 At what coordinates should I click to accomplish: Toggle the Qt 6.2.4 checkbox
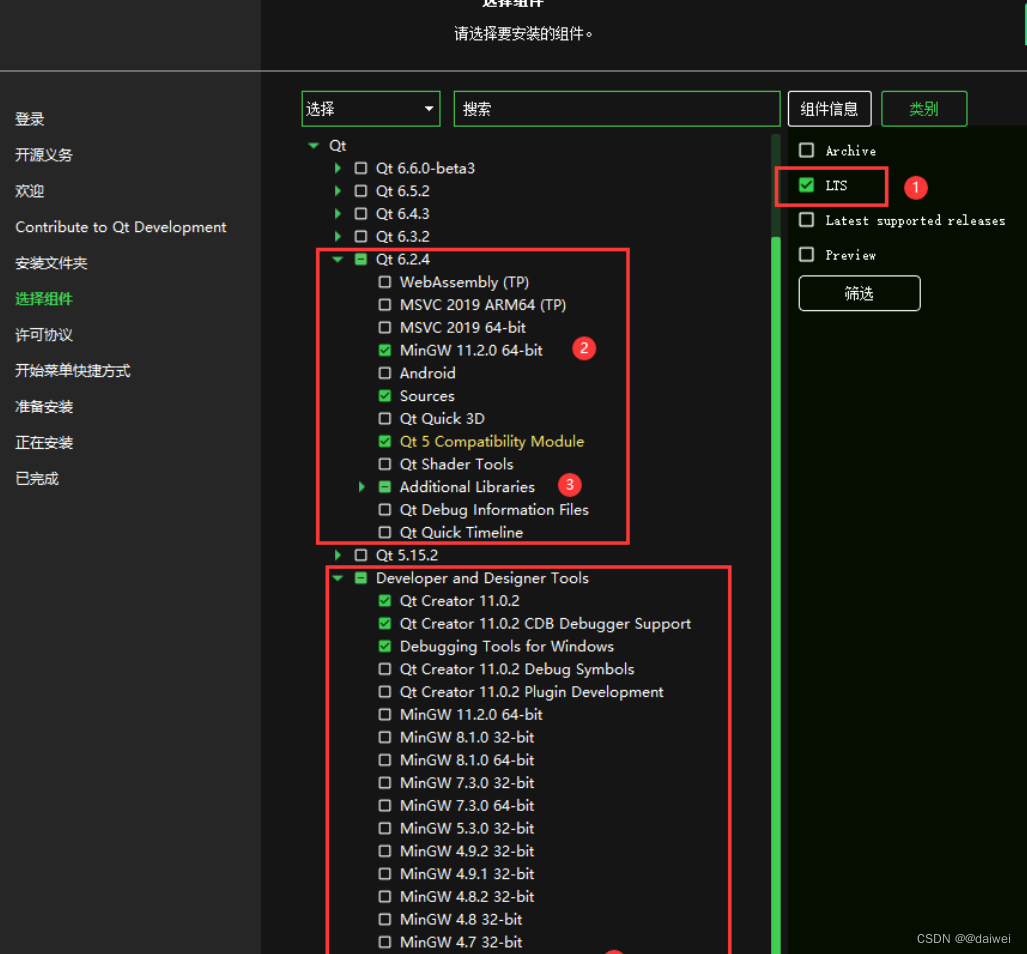click(x=361, y=259)
